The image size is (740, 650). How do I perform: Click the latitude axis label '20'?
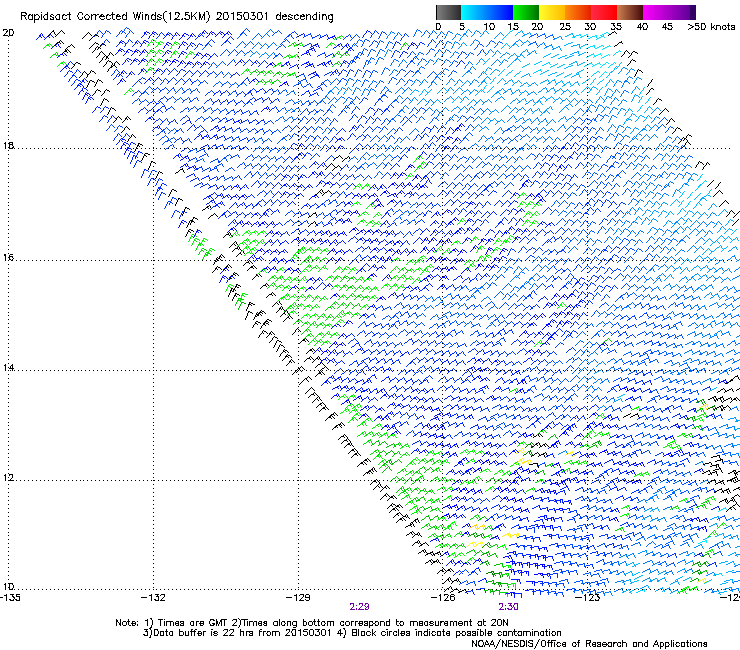click(x=8, y=33)
